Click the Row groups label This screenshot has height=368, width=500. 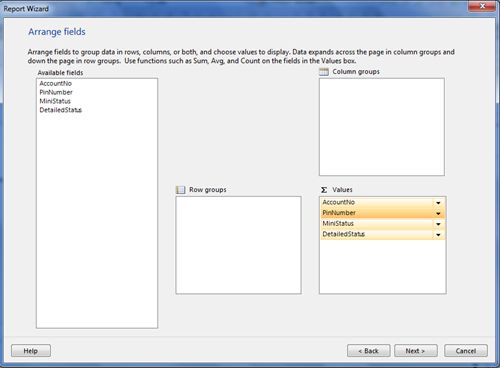[x=208, y=190]
